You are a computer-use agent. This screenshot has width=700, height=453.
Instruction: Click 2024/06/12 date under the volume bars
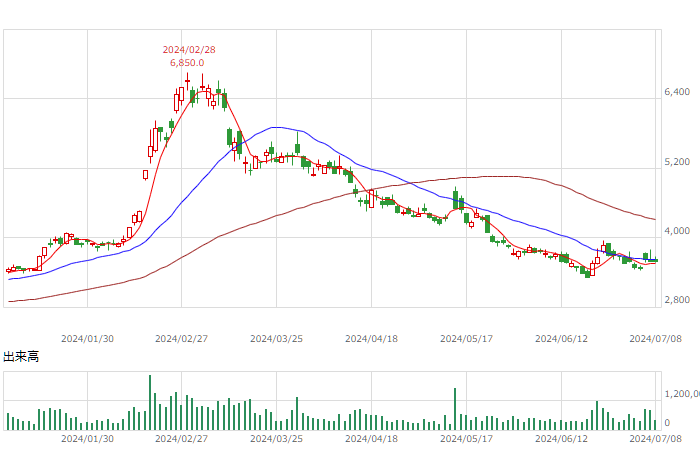click(x=561, y=439)
